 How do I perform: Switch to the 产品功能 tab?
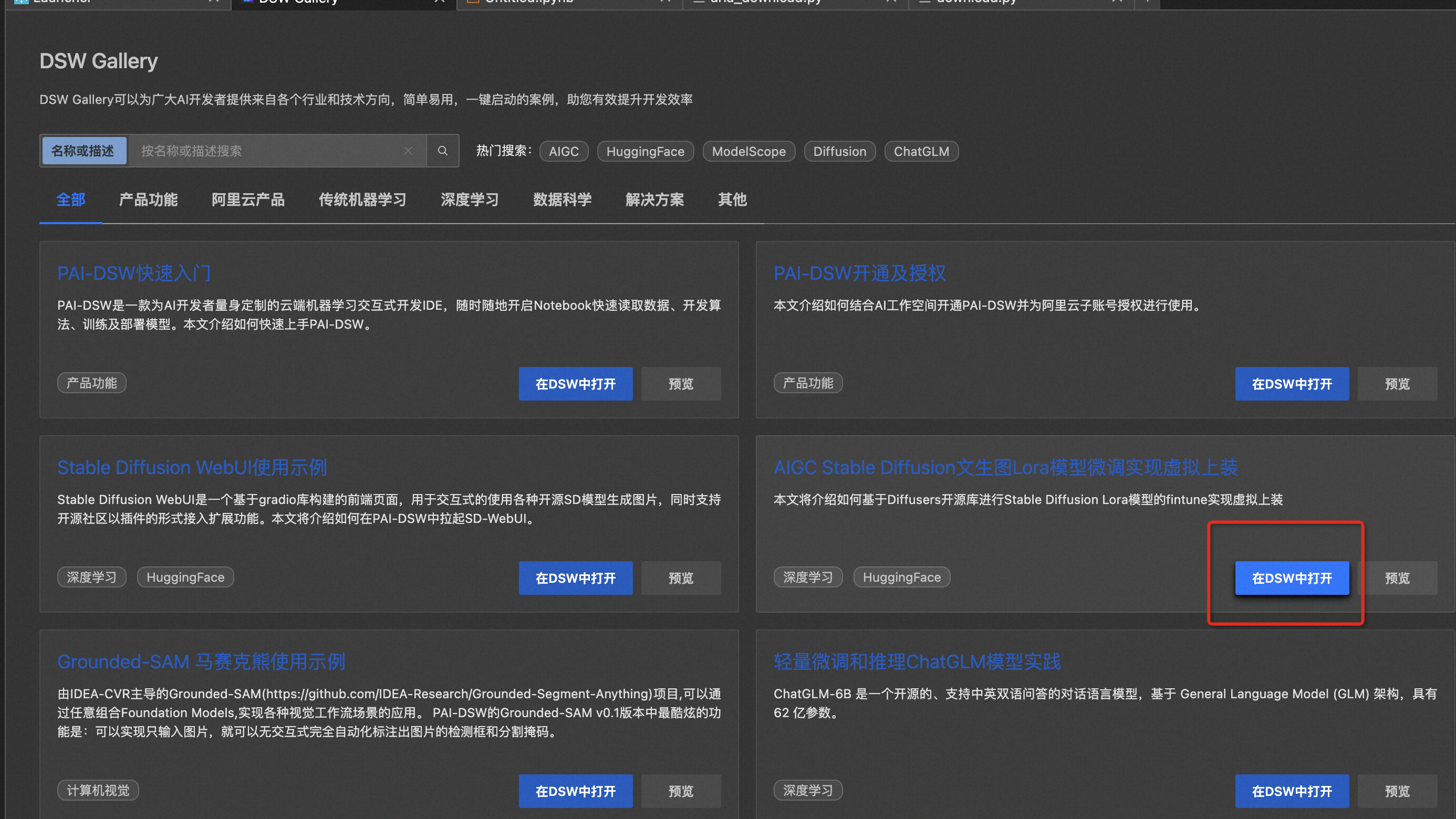coord(148,199)
